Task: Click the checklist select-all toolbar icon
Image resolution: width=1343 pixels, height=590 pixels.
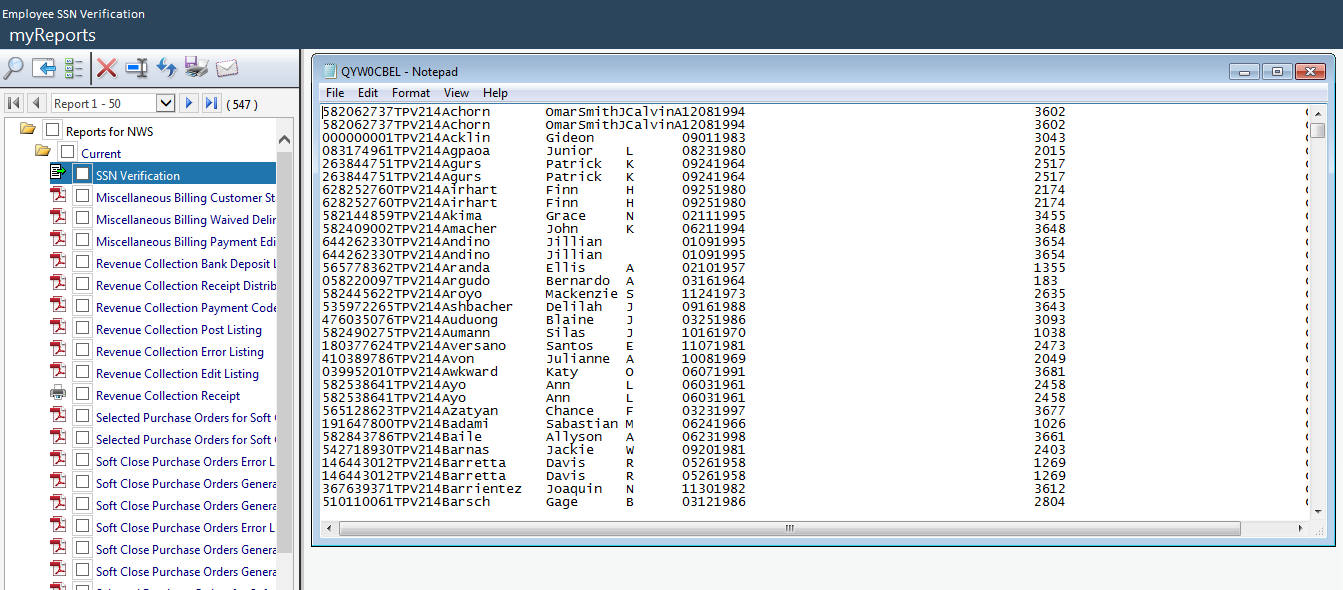Action: pos(74,68)
